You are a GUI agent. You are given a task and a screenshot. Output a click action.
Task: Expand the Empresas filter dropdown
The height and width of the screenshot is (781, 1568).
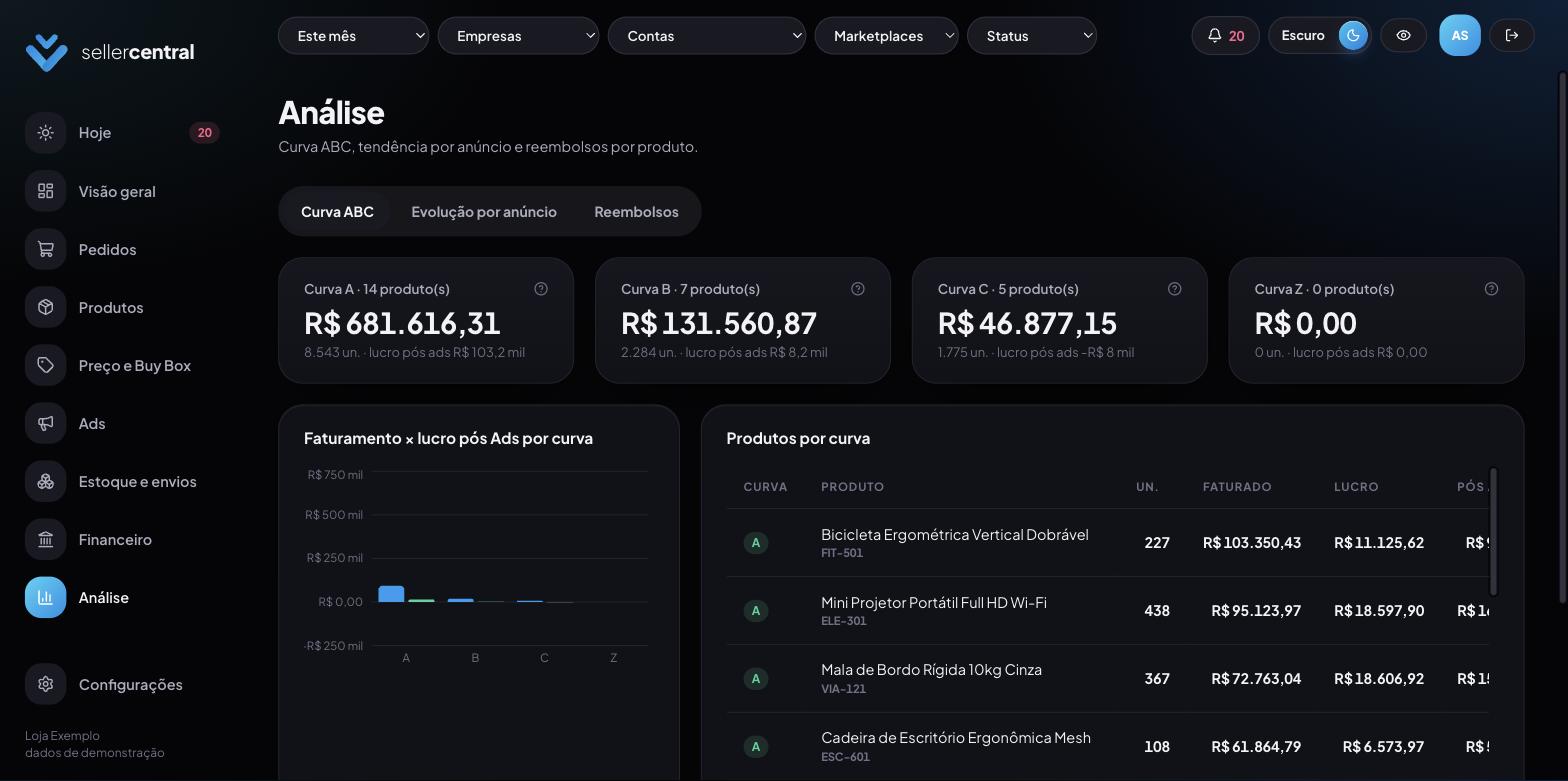tap(518, 36)
